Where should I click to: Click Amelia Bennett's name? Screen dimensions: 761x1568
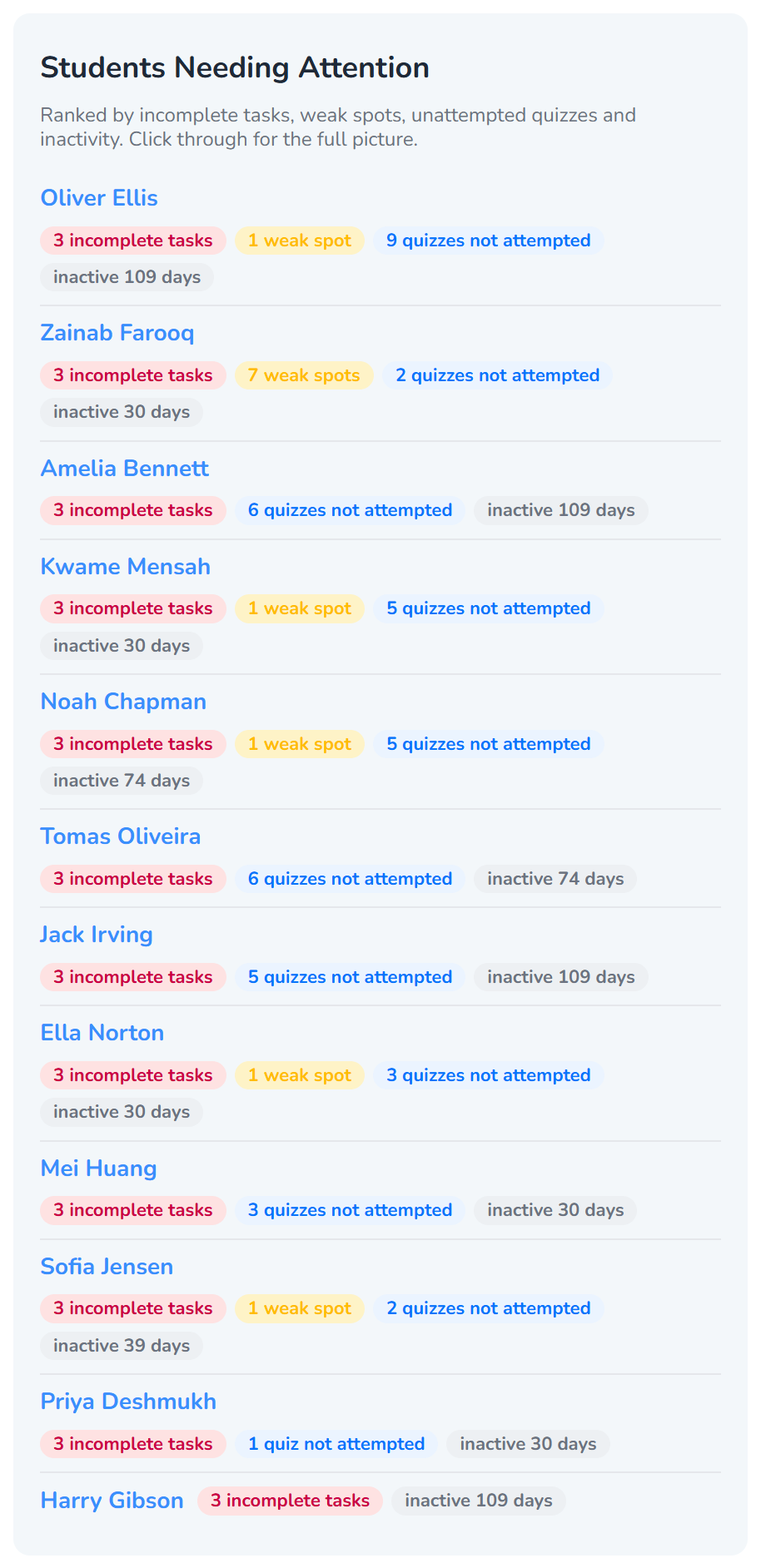click(125, 469)
